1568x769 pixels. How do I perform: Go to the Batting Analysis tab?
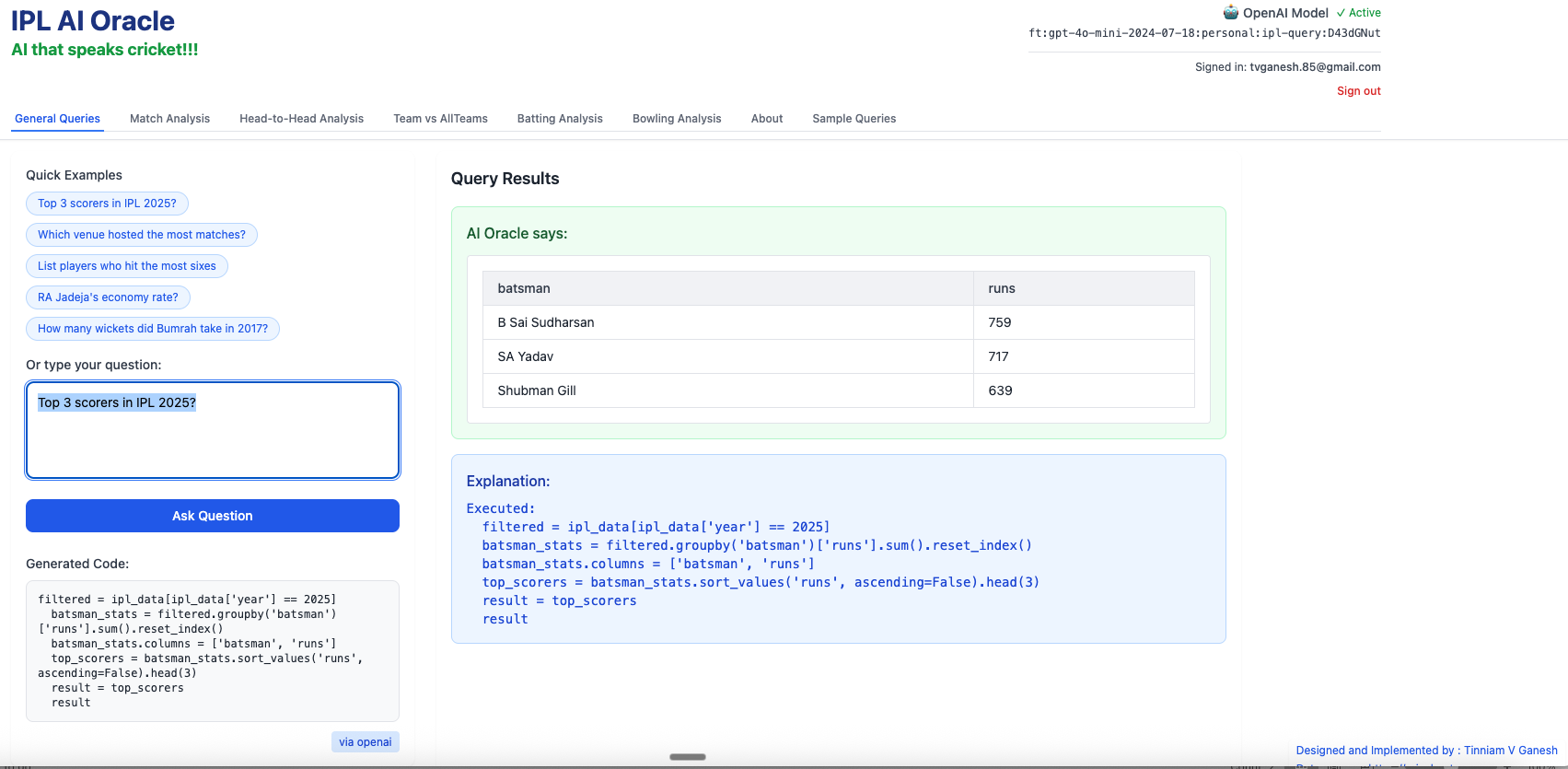tap(560, 119)
